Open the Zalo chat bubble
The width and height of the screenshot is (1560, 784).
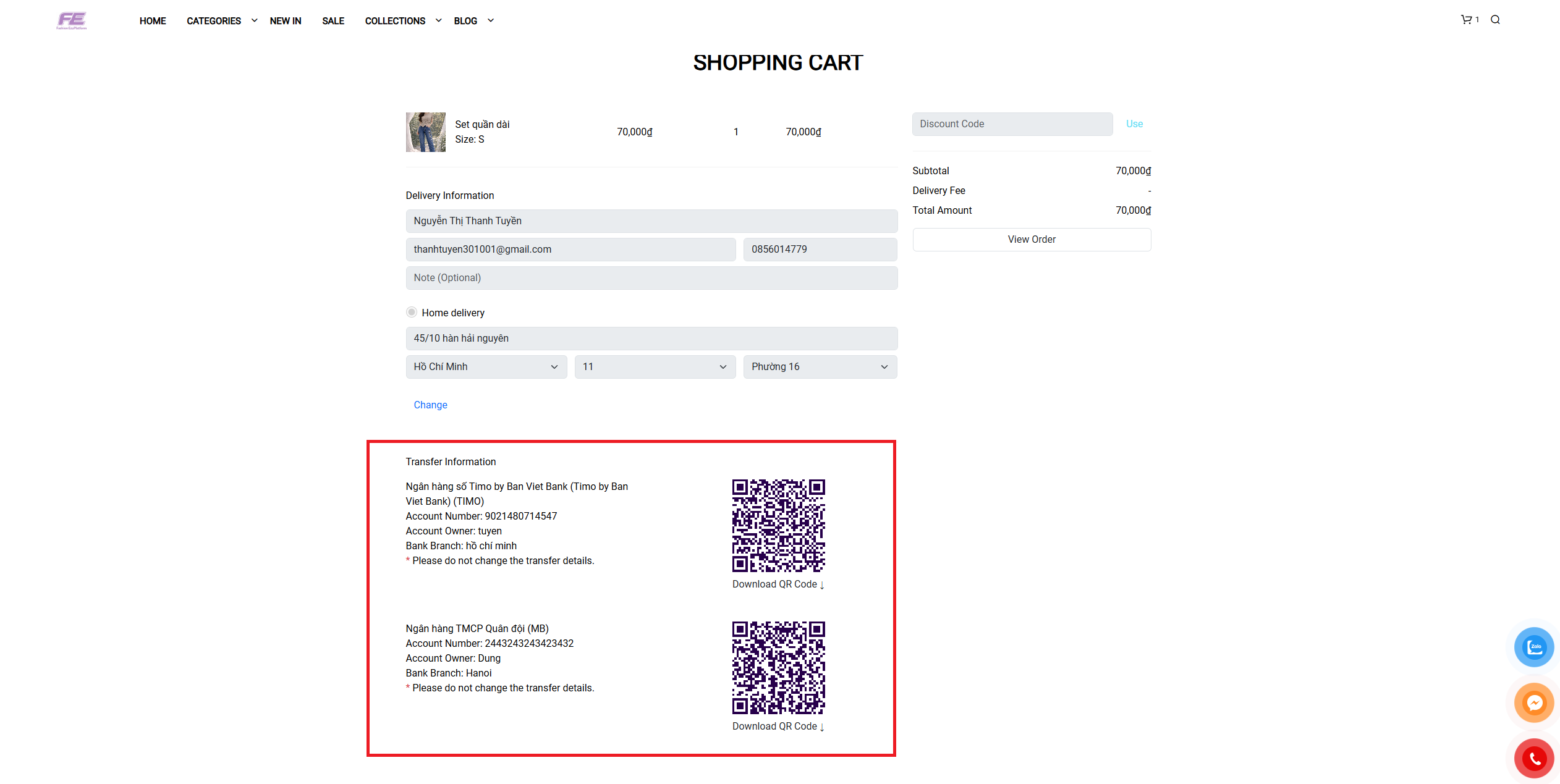tap(1534, 647)
